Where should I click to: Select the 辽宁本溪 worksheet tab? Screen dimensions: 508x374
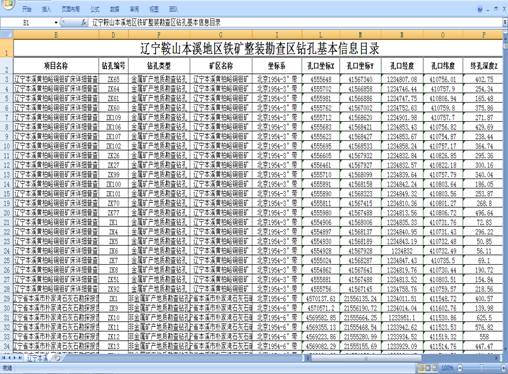[x=37, y=358]
